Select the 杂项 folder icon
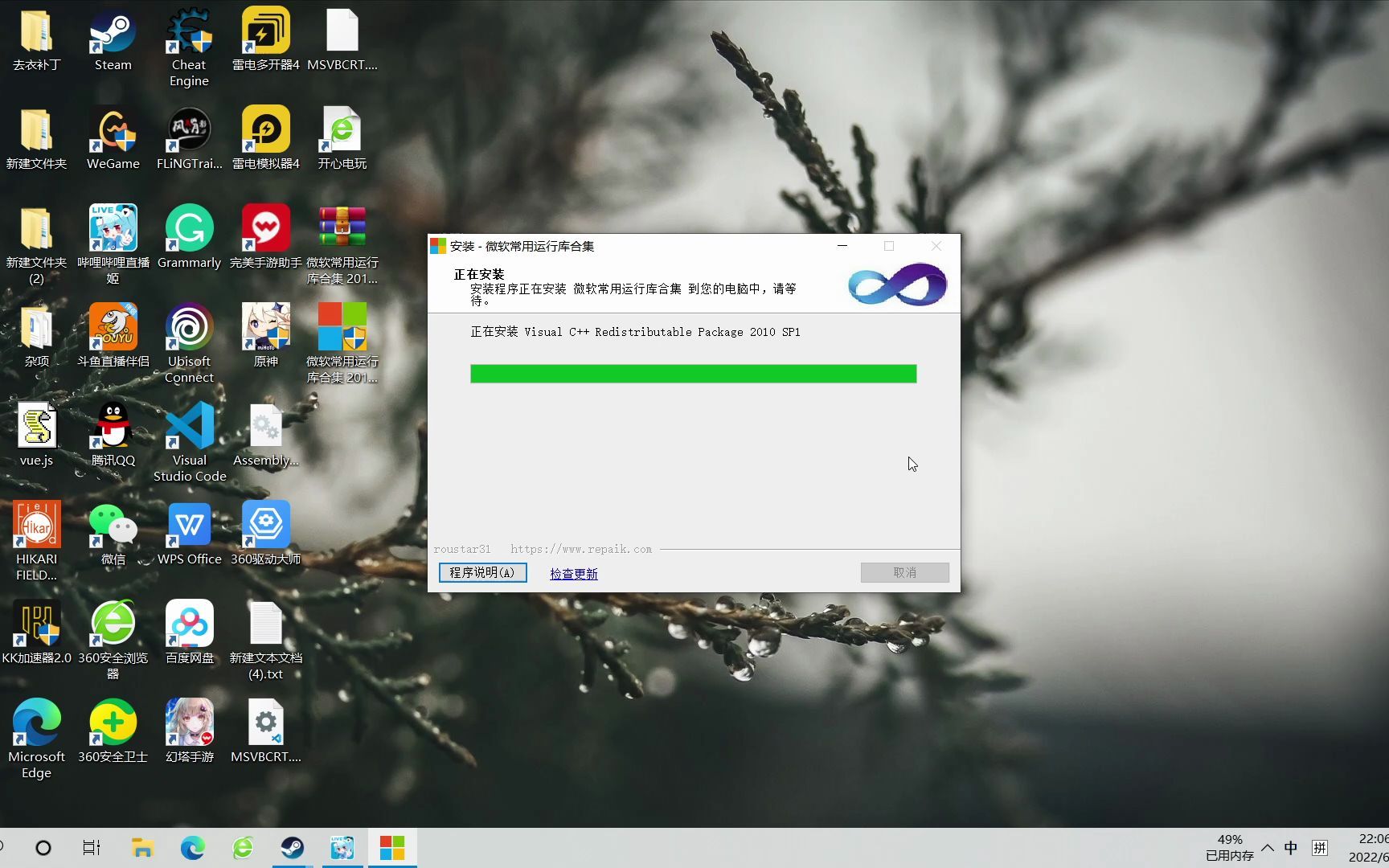The width and height of the screenshot is (1389, 868). pos(36,337)
